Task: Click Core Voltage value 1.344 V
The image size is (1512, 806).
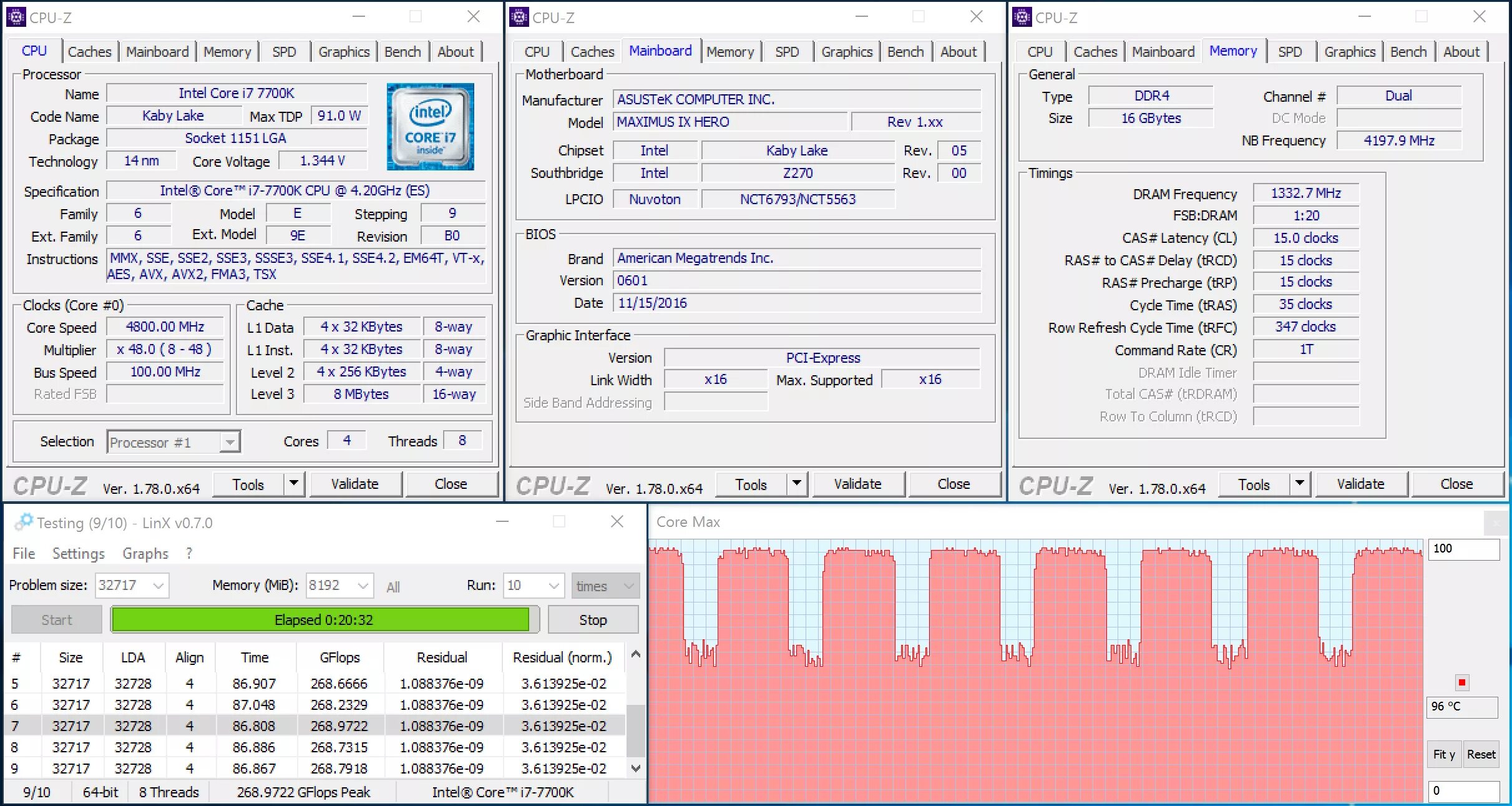Action: (323, 161)
